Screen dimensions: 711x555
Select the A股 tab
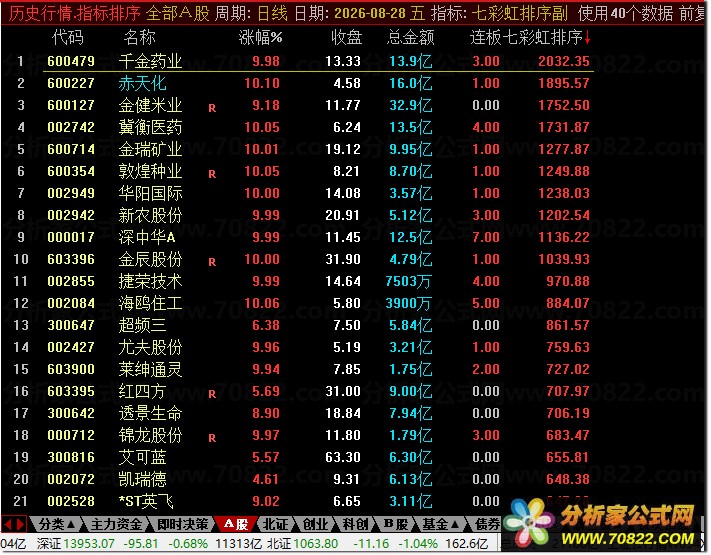pos(236,525)
